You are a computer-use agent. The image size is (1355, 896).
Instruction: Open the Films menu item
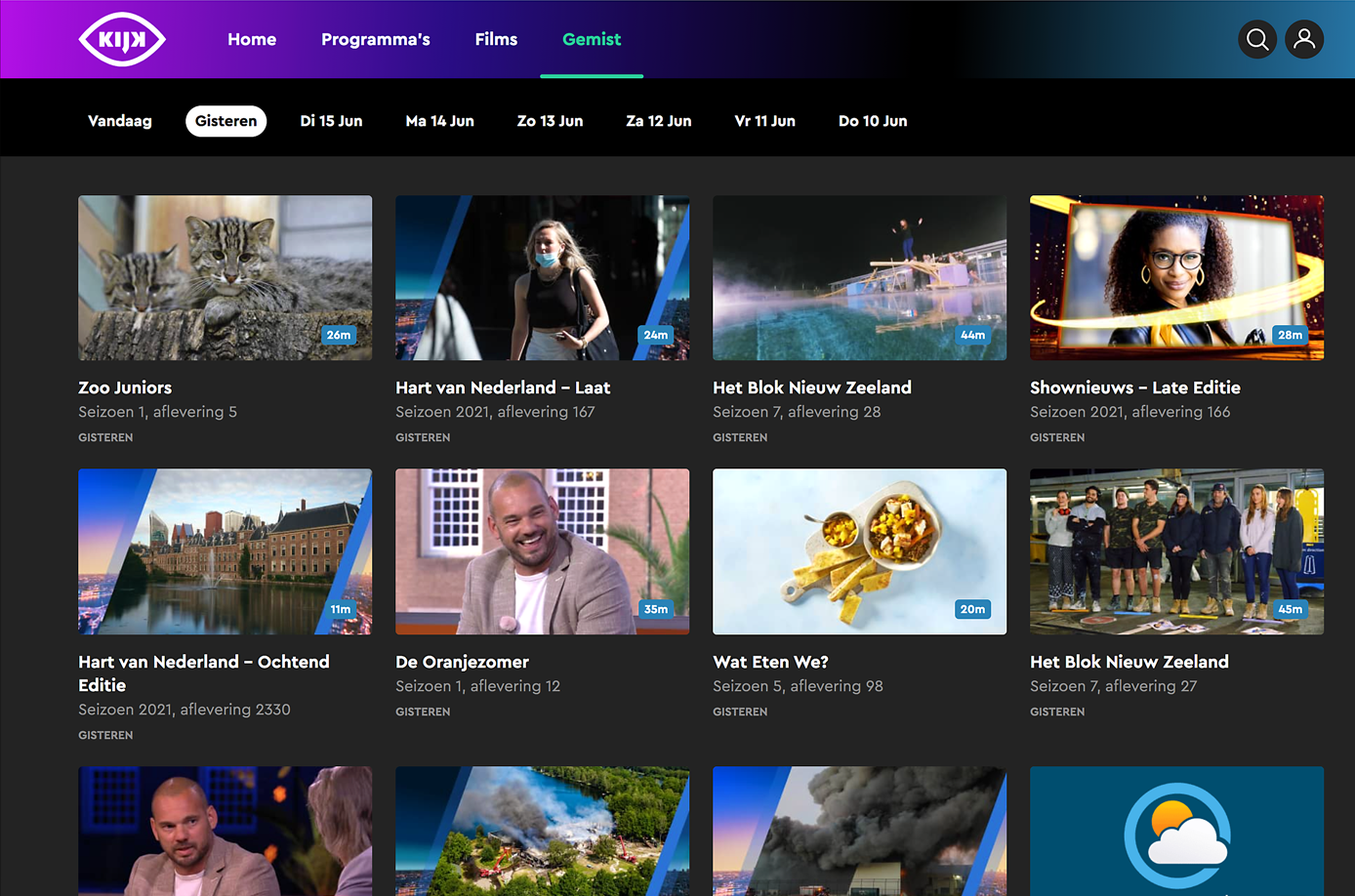[x=496, y=39]
